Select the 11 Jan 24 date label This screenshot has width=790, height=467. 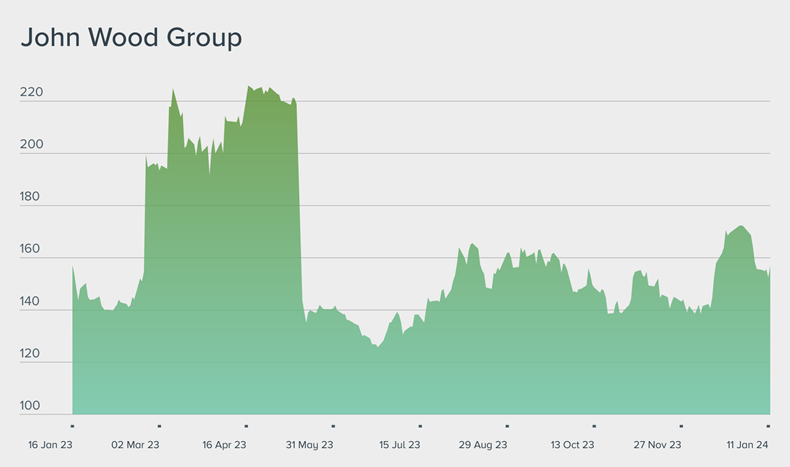tap(747, 444)
